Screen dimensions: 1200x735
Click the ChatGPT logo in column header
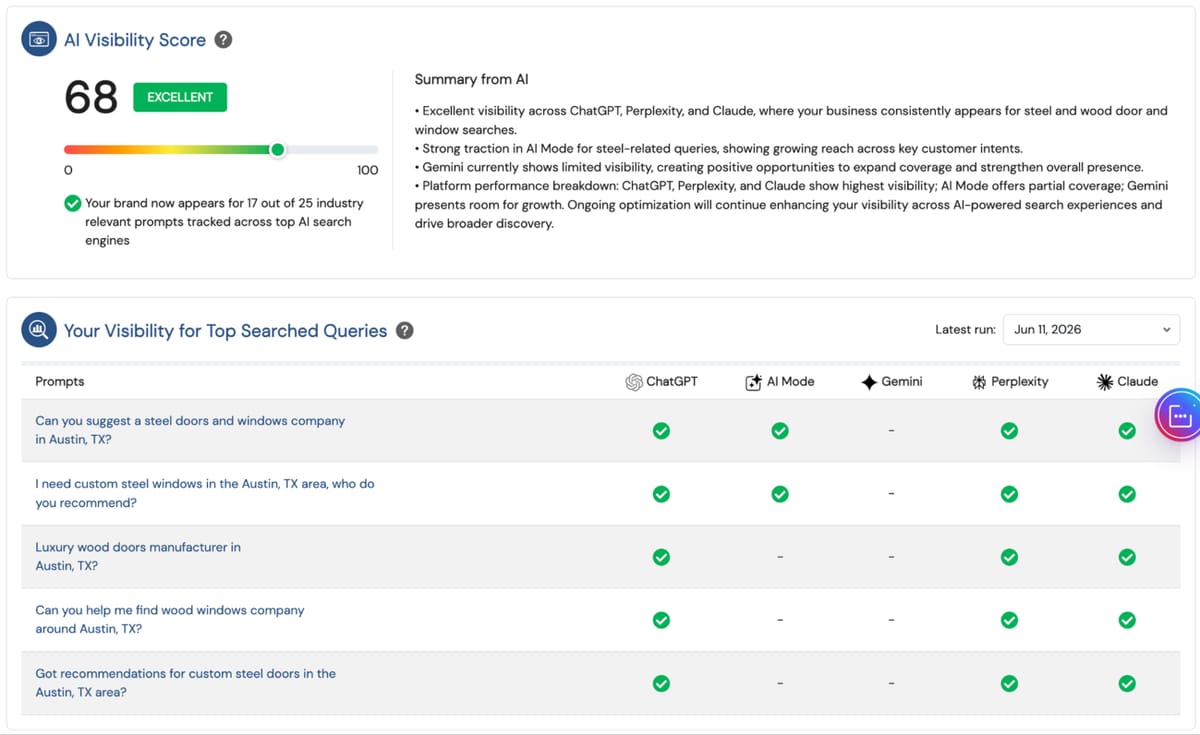634,382
